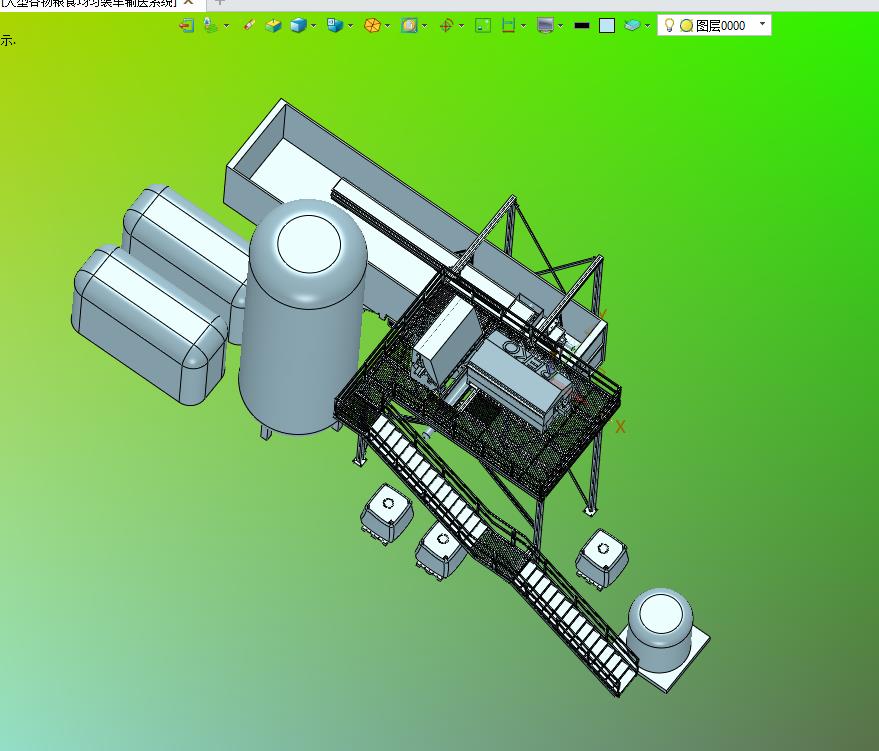Click the X axis label in viewport
879x751 pixels.
(x=620, y=427)
